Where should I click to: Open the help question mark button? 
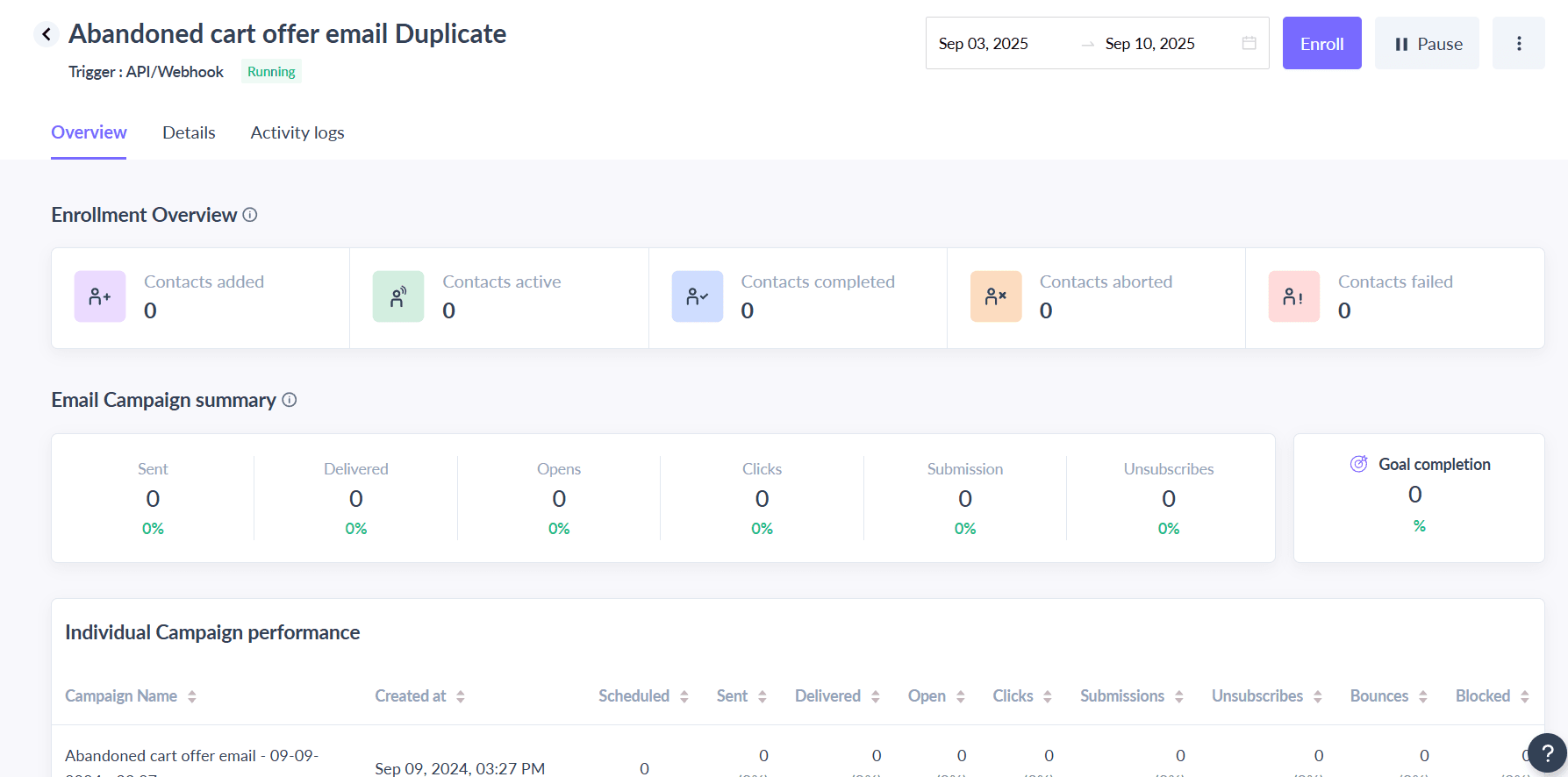click(1547, 753)
